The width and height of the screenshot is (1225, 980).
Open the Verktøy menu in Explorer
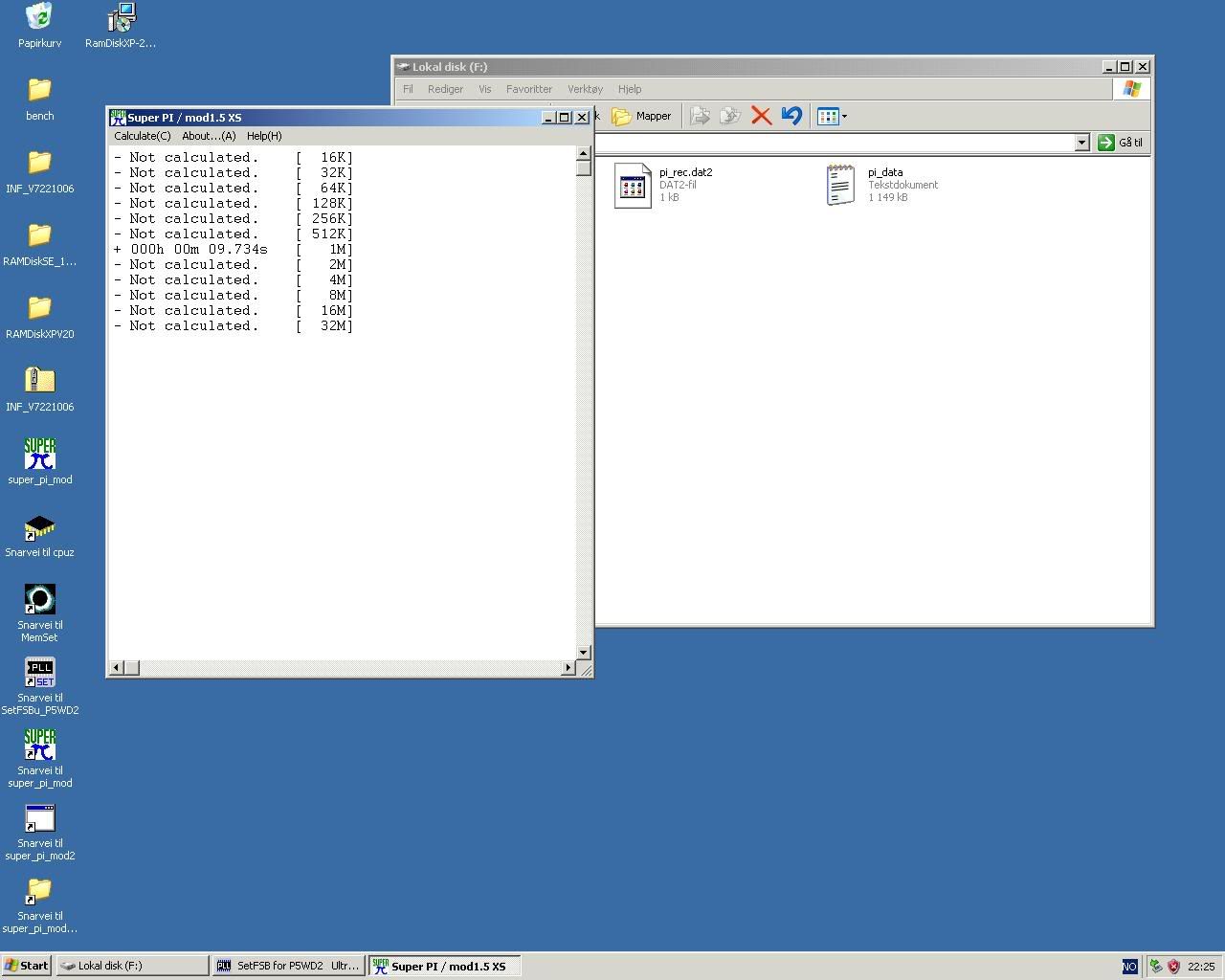pyautogui.click(x=585, y=89)
